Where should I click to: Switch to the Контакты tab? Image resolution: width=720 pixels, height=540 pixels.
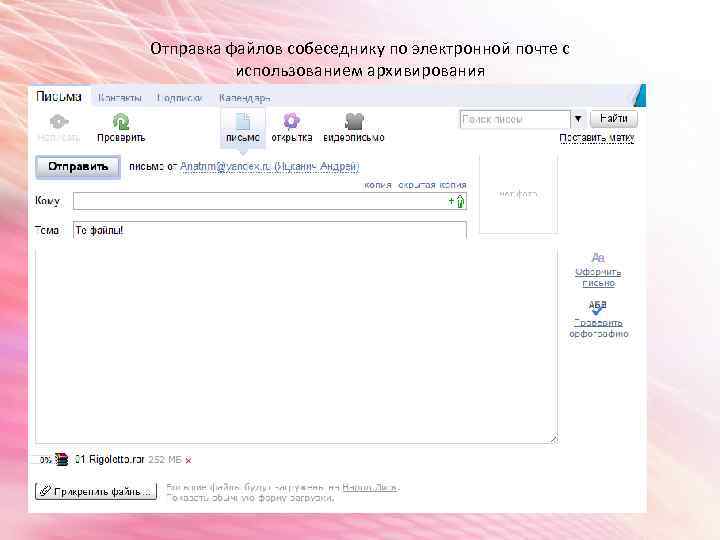(119, 98)
